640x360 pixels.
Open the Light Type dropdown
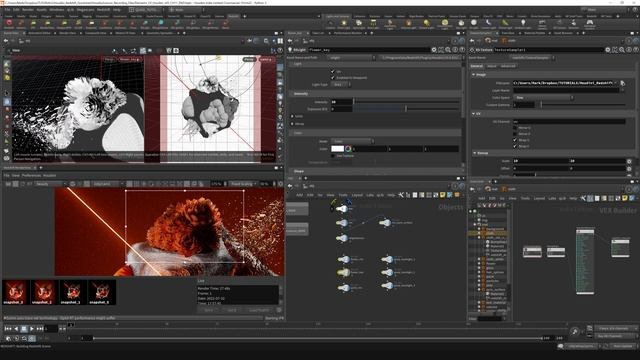341,84
